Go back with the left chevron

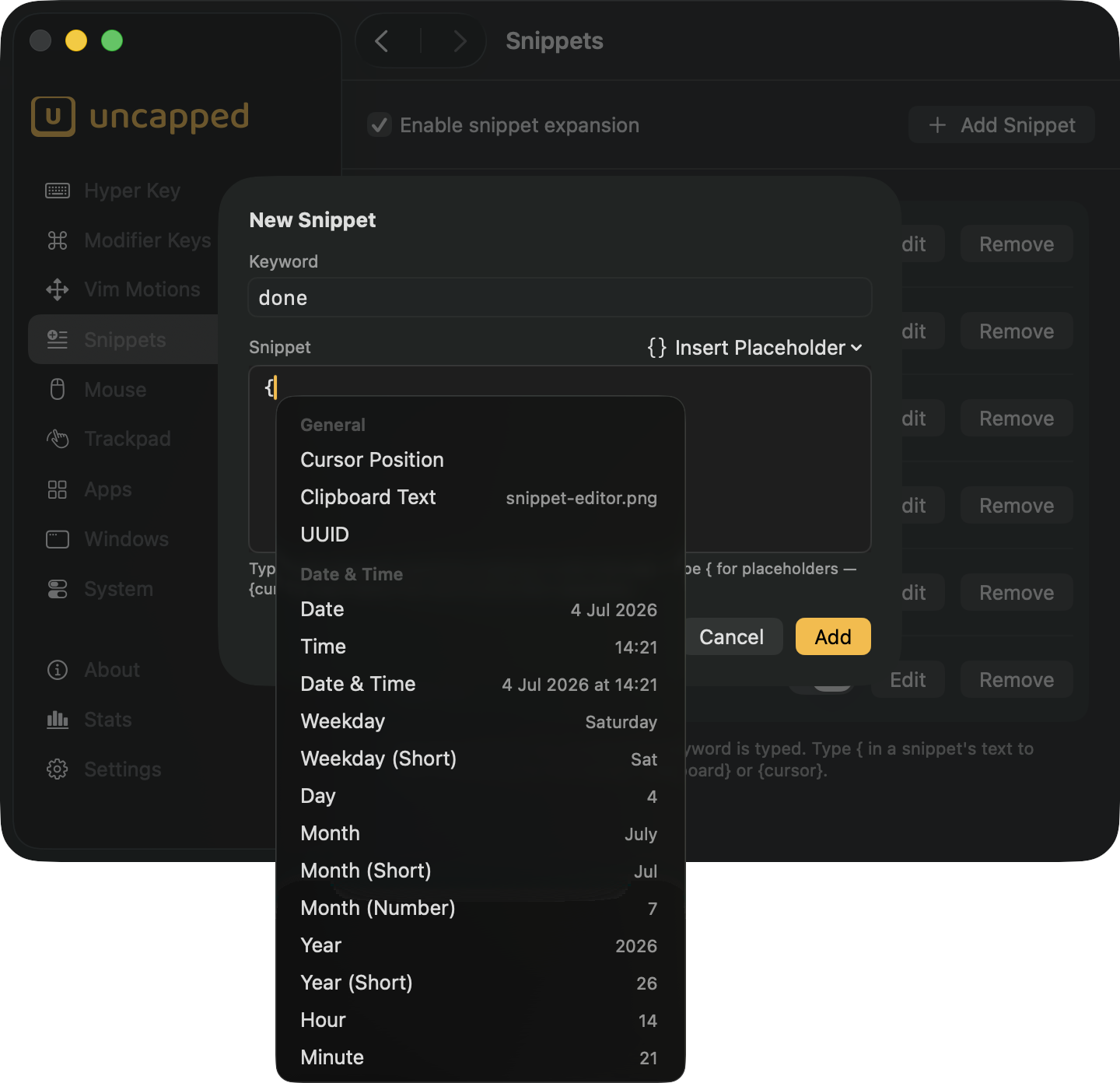(382, 41)
